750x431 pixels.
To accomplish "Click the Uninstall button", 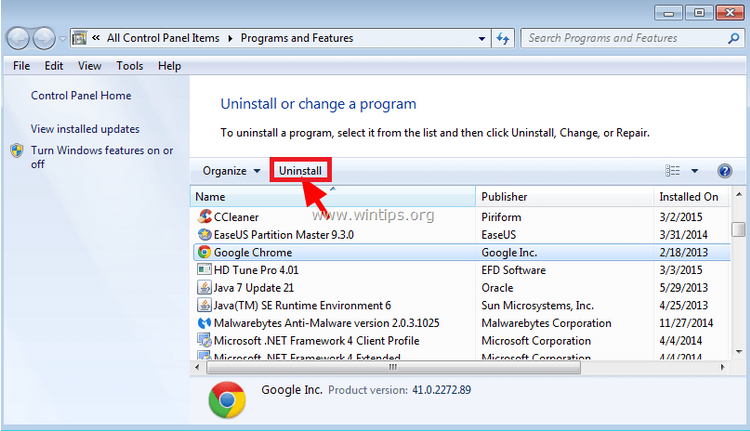I will (300, 171).
